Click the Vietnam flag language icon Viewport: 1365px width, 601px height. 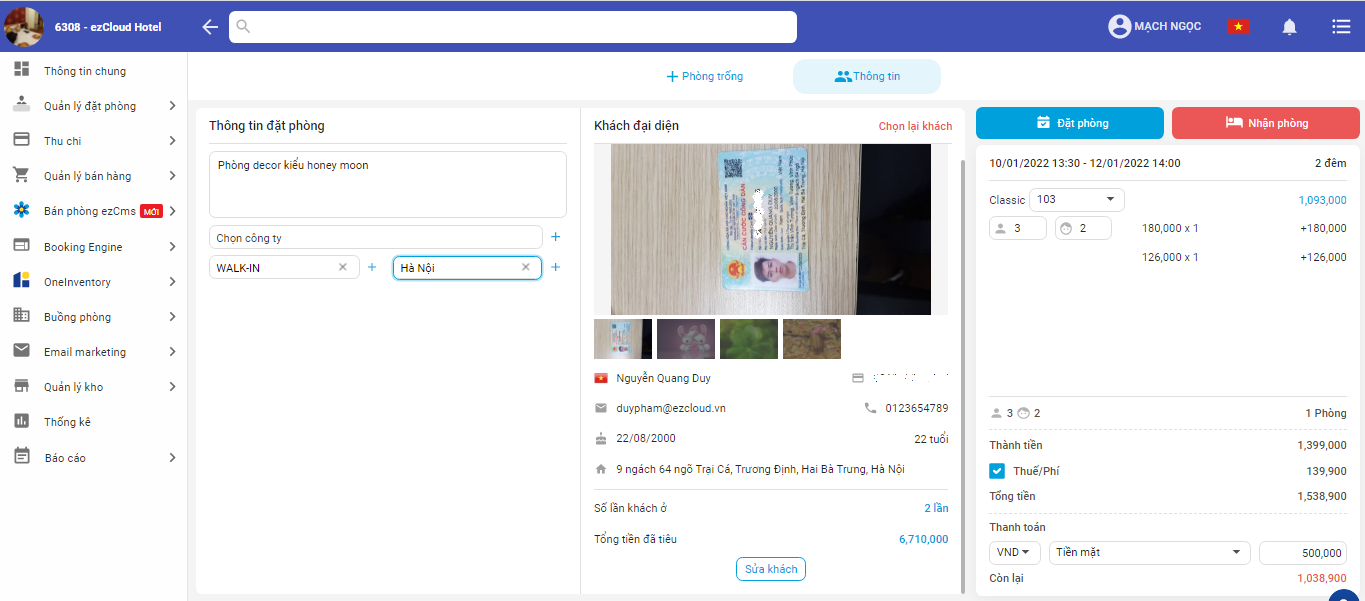pos(1238,27)
